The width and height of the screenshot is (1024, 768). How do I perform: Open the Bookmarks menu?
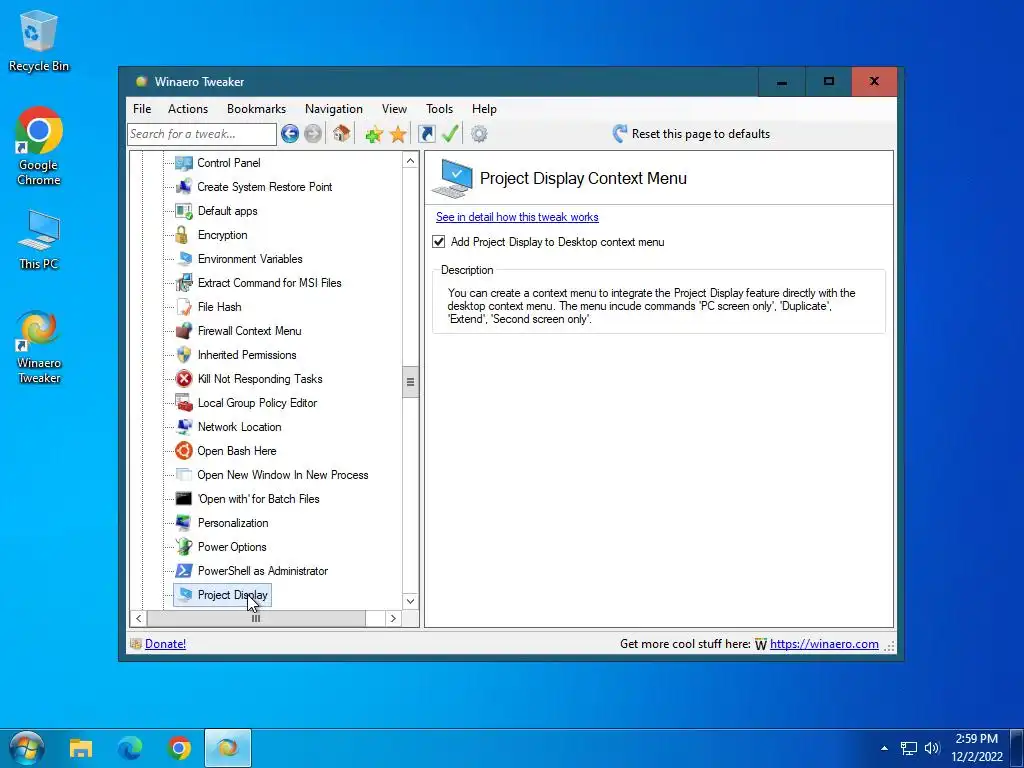(x=256, y=109)
